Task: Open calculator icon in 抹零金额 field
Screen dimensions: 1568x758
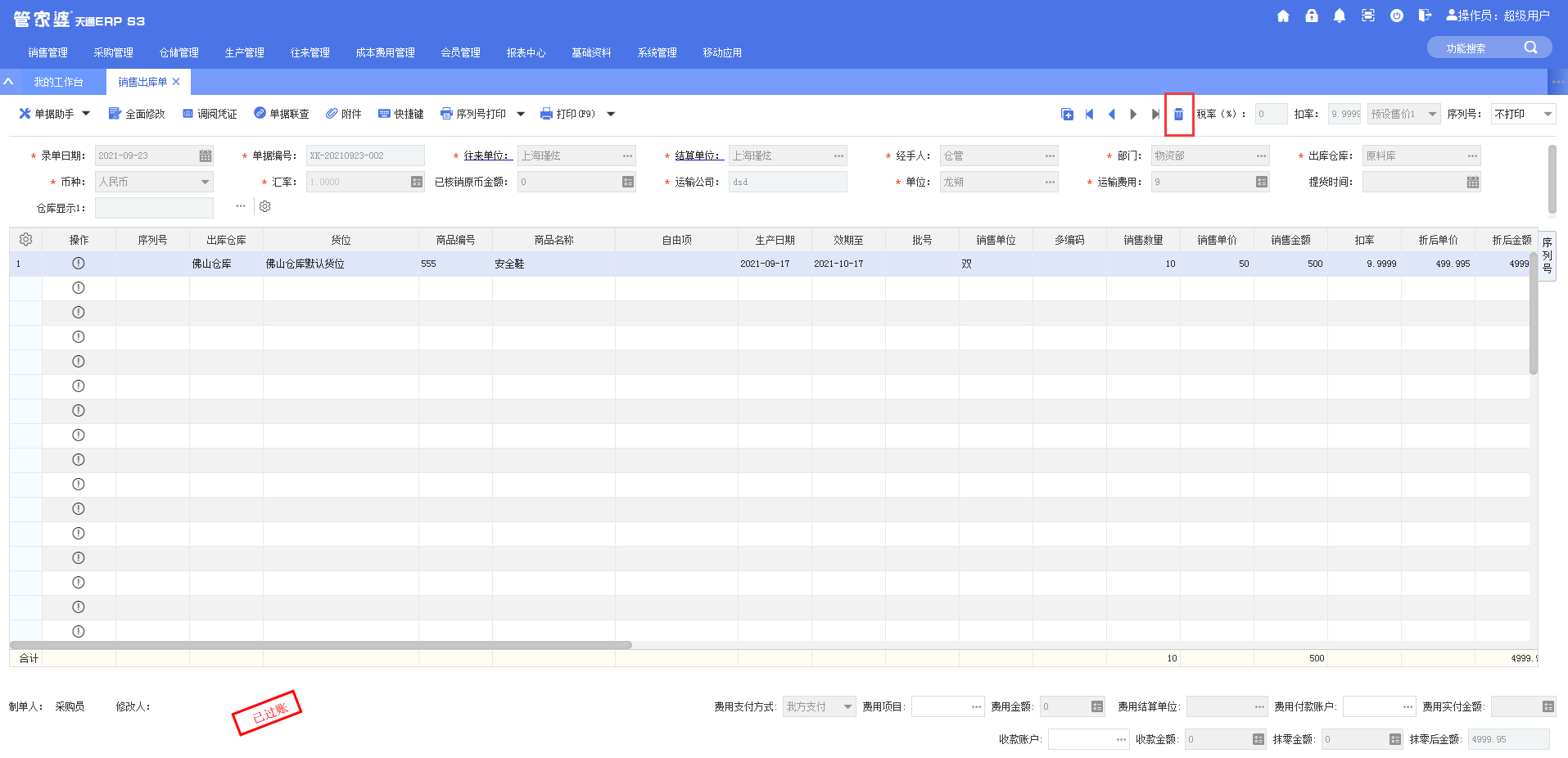Action: point(1395,739)
